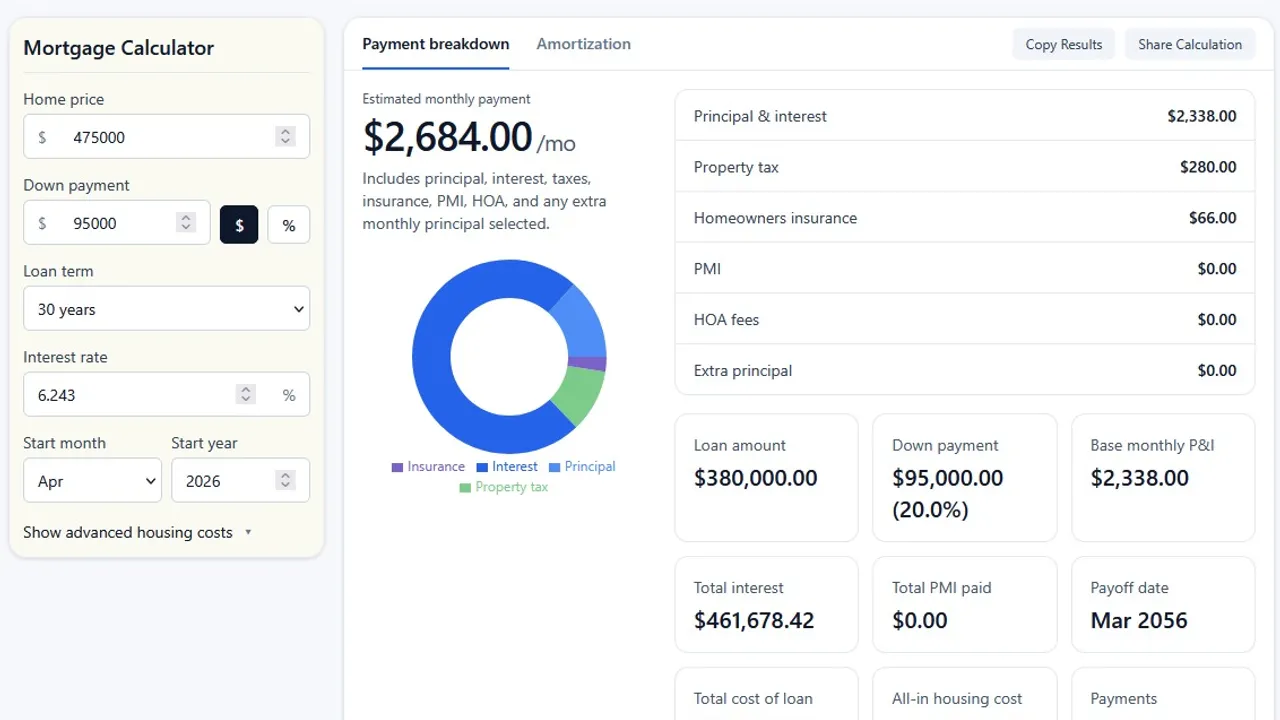
Task: Click the purple Insurance legend swatch
Action: (x=397, y=467)
